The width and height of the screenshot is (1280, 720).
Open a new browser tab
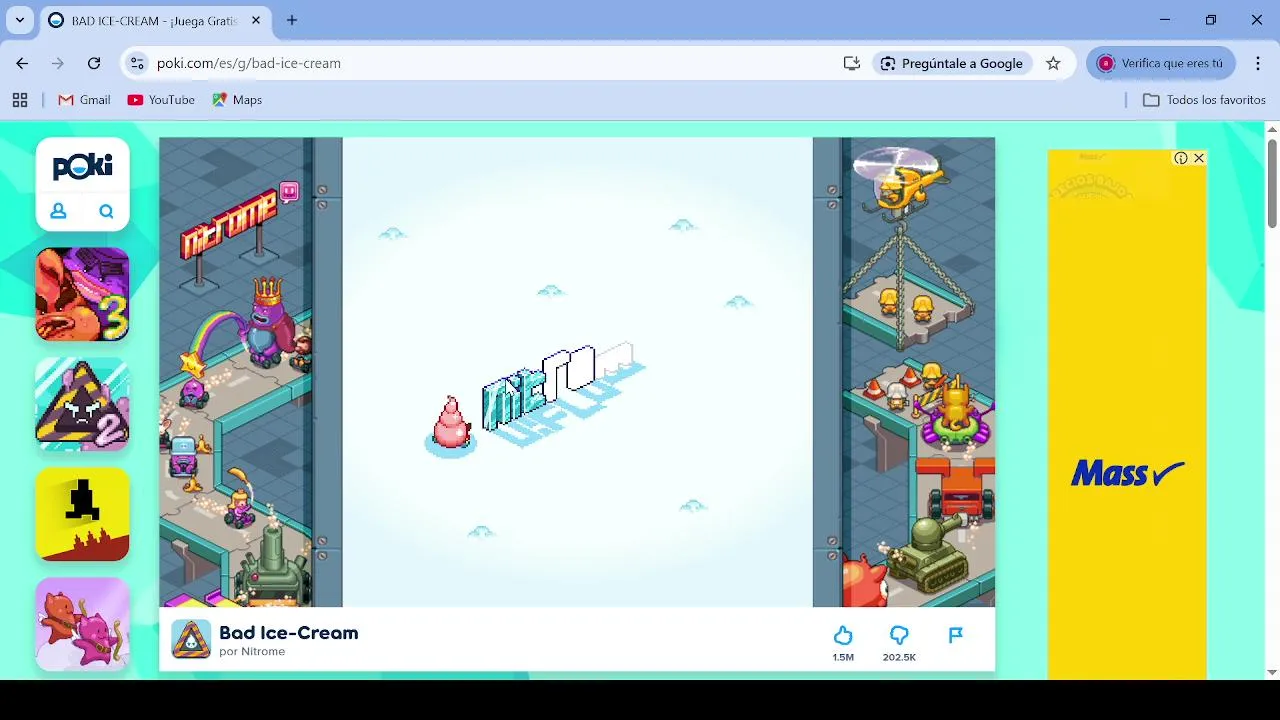pos(292,20)
